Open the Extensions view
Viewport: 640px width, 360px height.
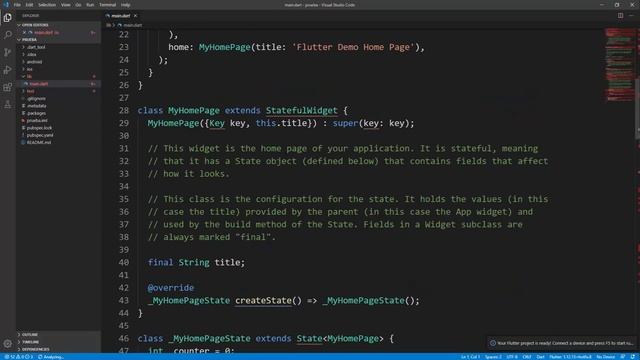pos(7,87)
